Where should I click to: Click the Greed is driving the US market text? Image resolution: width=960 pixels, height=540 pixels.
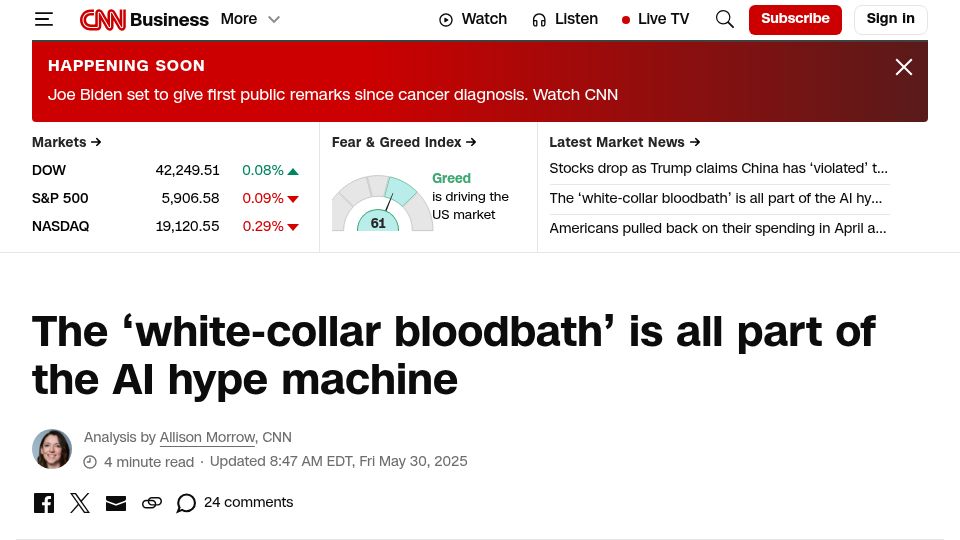pos(470,197)
